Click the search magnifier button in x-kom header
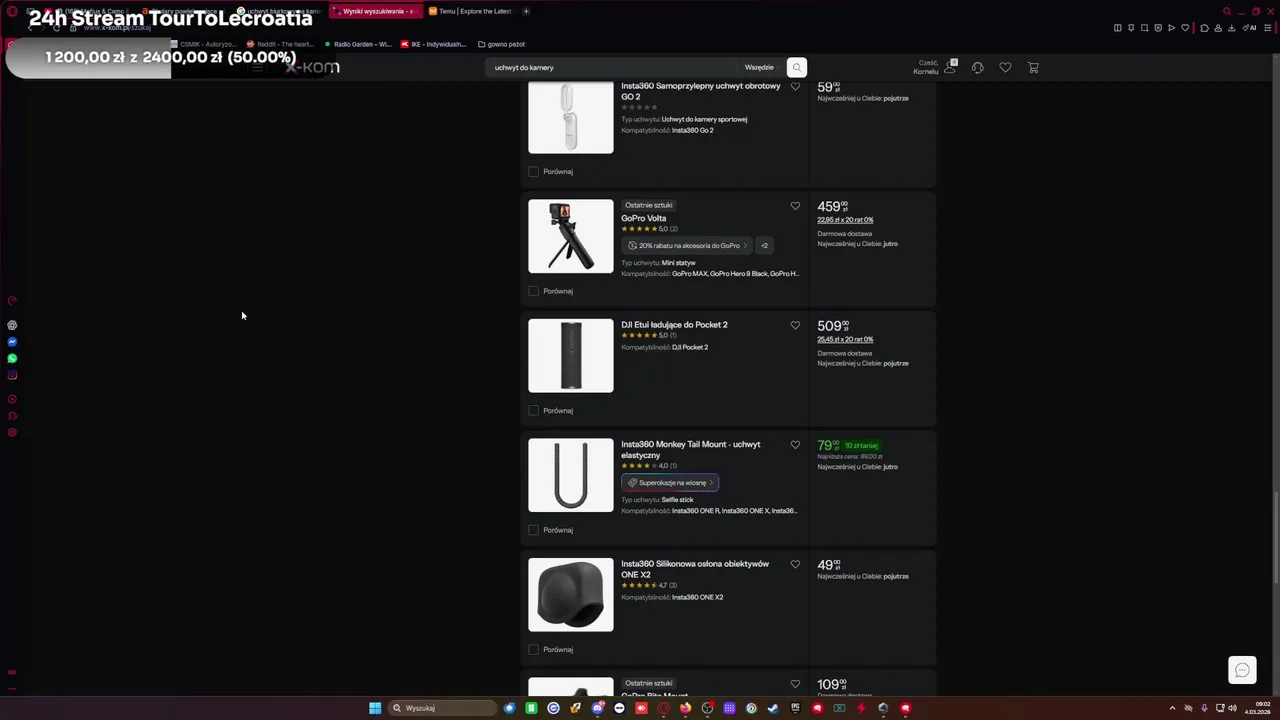Viewport: 1280px width, 720px height. point(796,67)
